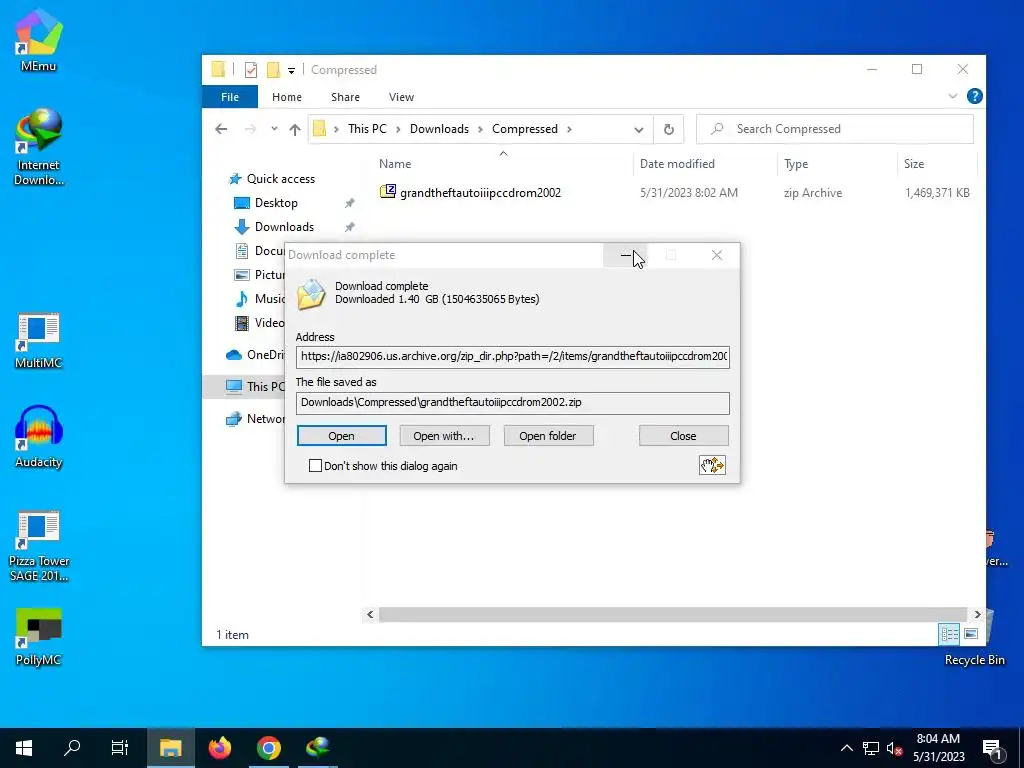Select the Pizza Tower SAGE desktop icon
Viewport: 1024px width, 768px height.
tap(39, 546)
